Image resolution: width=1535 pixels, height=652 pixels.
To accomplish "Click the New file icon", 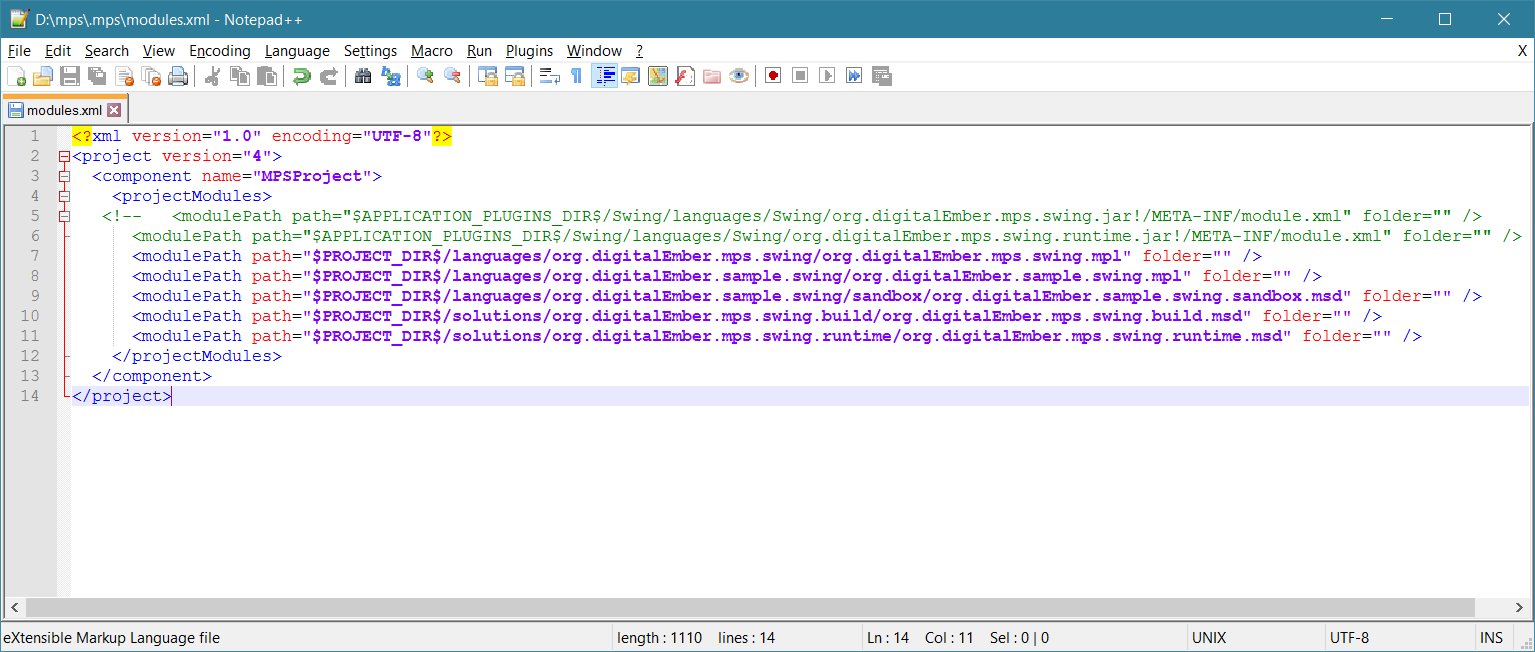I will point(17,76).
